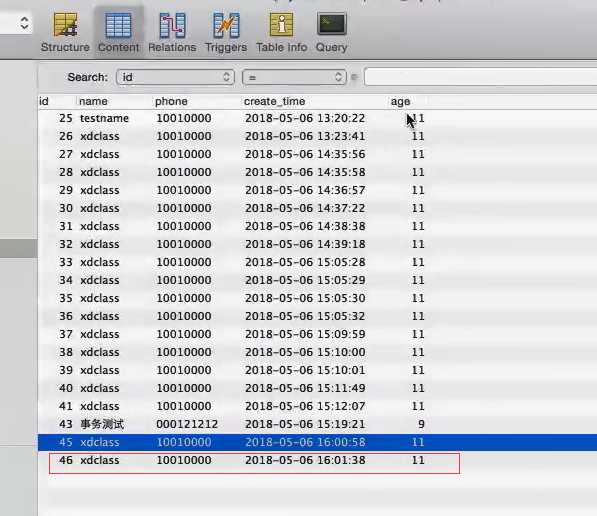Select timestamp 2018-05-06 15:05:30
The width and height of the screenshot is (597, 516).
click(x=305, y=298)
